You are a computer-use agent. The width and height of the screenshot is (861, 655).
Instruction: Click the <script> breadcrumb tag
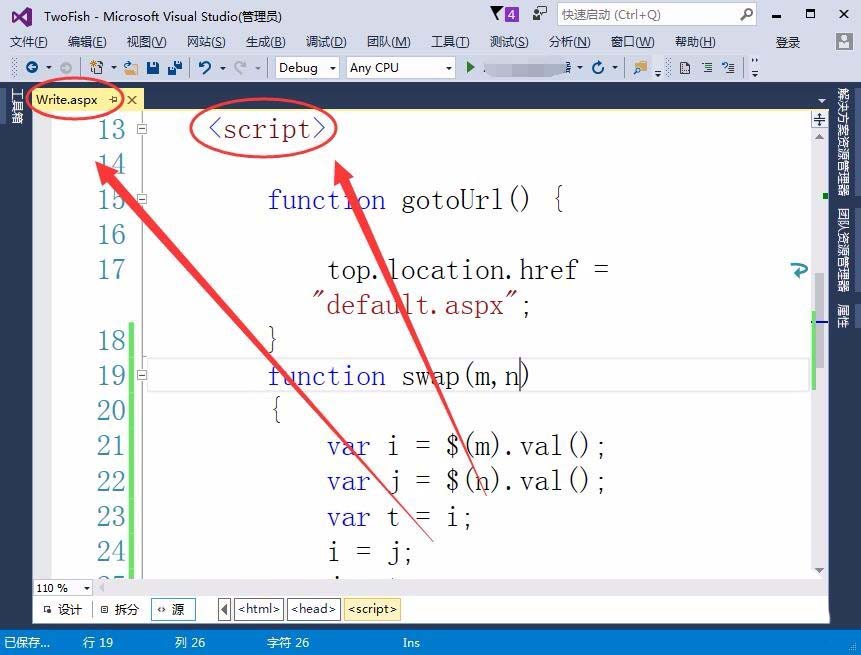pos(372,609)
